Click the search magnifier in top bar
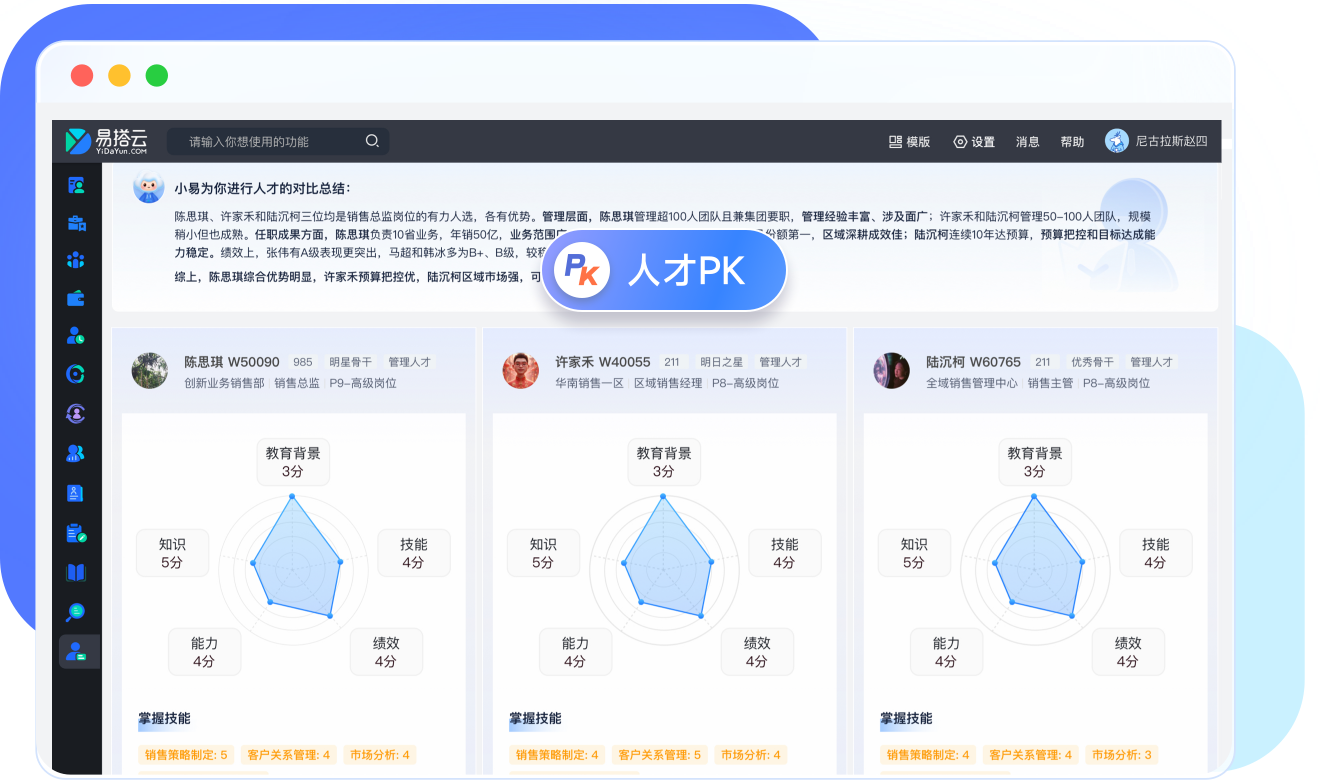 (372, 141)
